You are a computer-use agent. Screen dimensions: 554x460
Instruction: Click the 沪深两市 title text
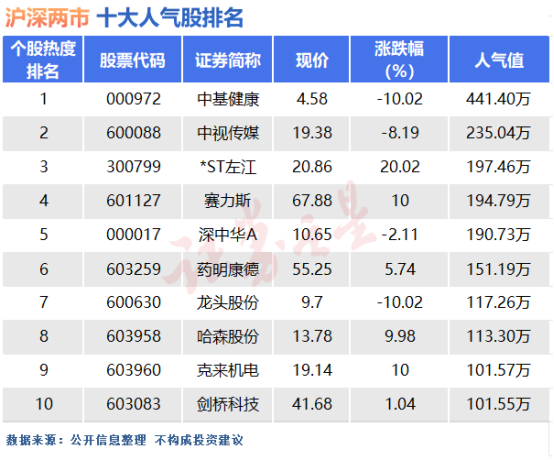47,18
